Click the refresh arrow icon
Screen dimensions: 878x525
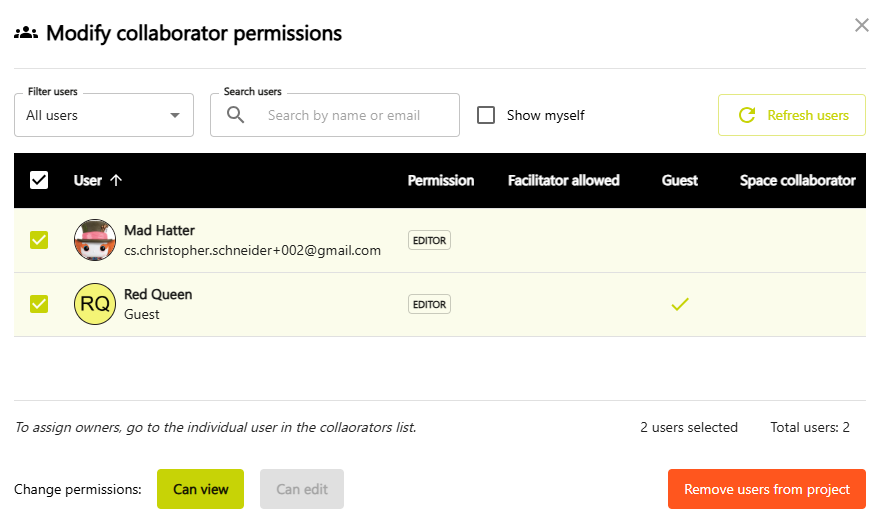pyautogui.click(x=747, y=115)
